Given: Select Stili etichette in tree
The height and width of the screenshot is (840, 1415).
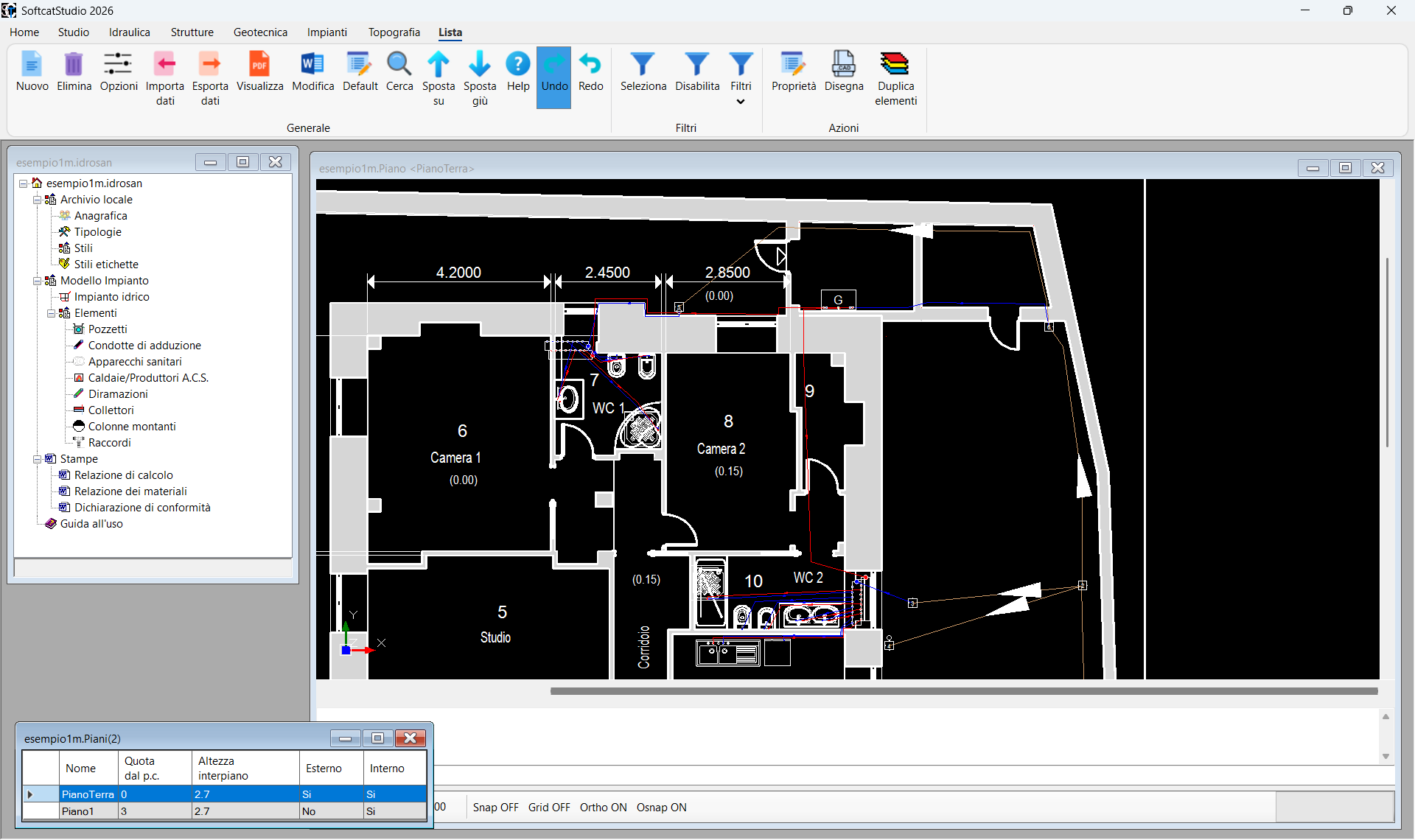Looking at the screenshot, I should pyautogui.click(x=106, y=265).
